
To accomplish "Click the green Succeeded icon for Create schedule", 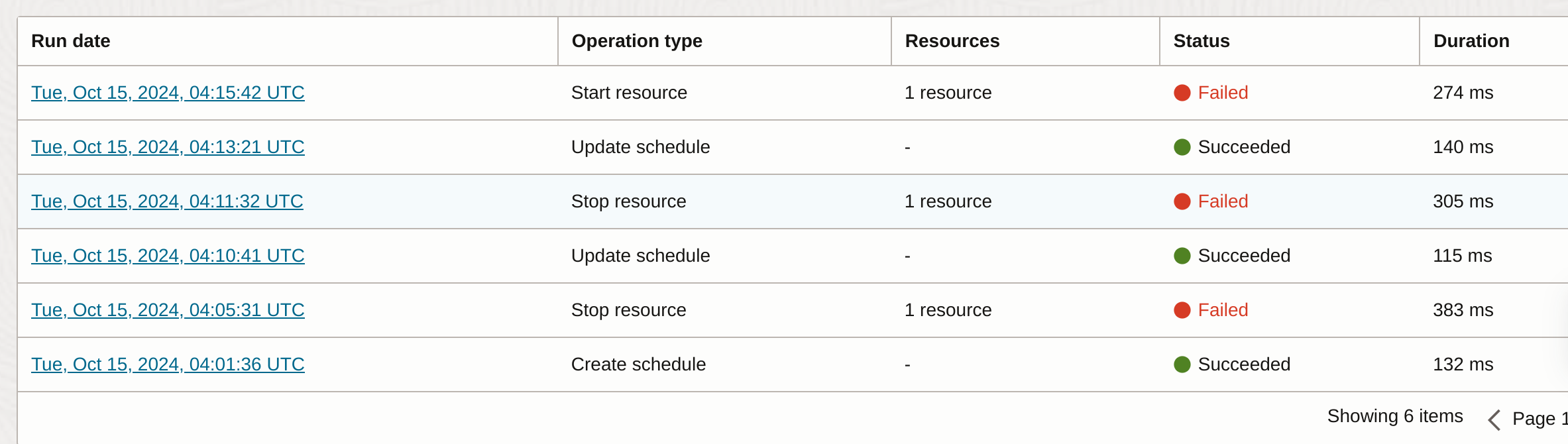I will (x=1182, y=364).
